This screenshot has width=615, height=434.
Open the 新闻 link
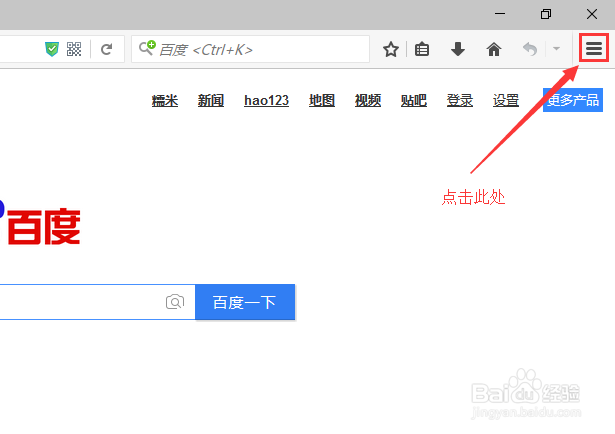[x=211, y=100]
